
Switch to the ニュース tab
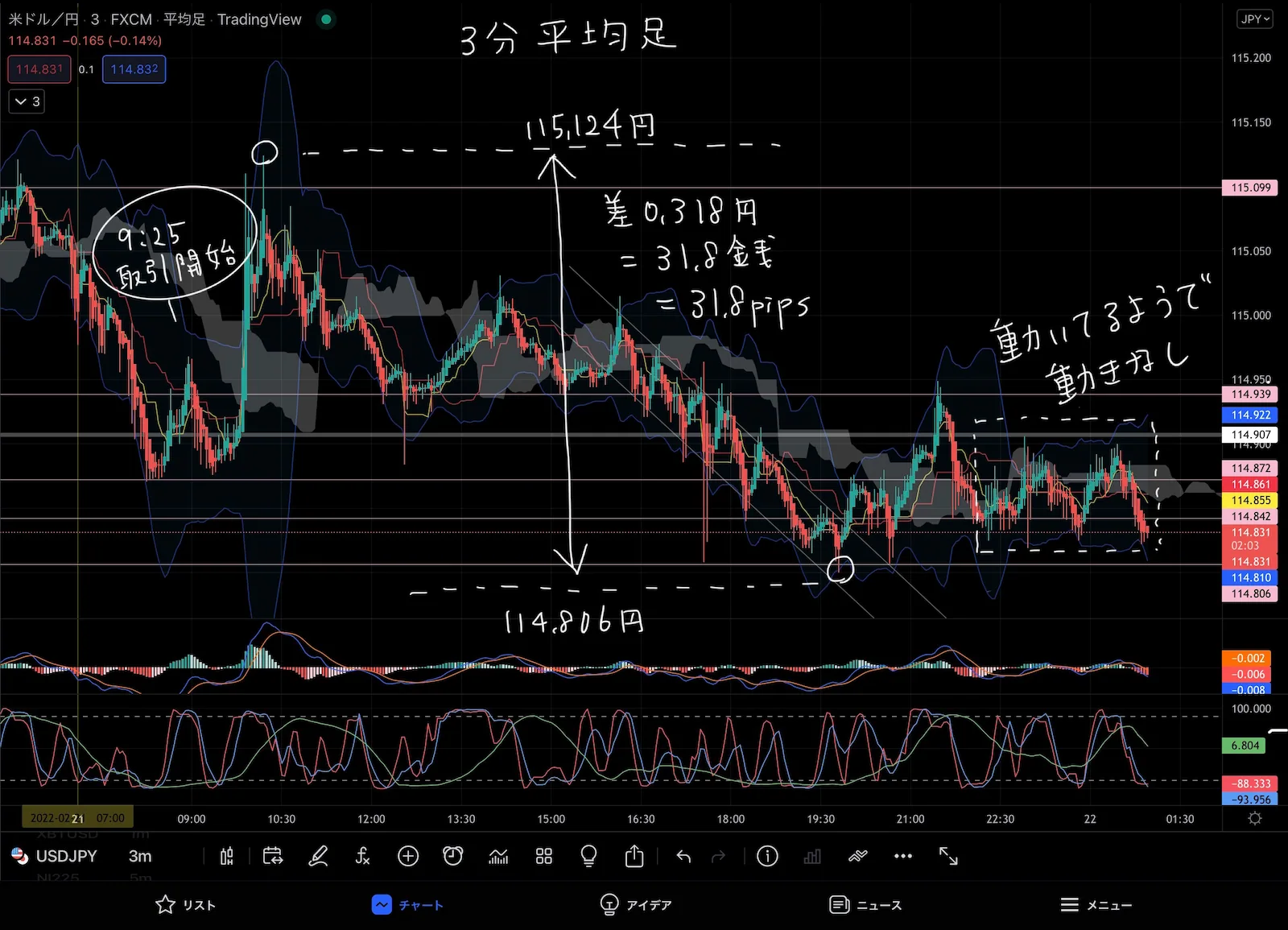(865, 905)
